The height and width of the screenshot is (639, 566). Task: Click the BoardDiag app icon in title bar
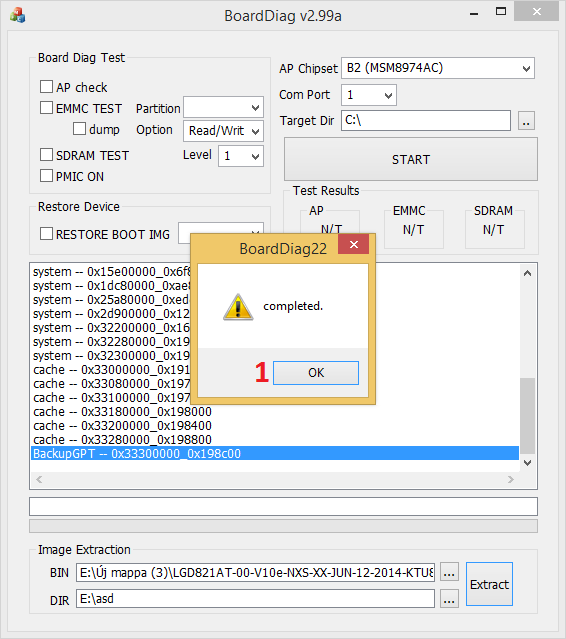pyautogui.click(x=18, y=16)
